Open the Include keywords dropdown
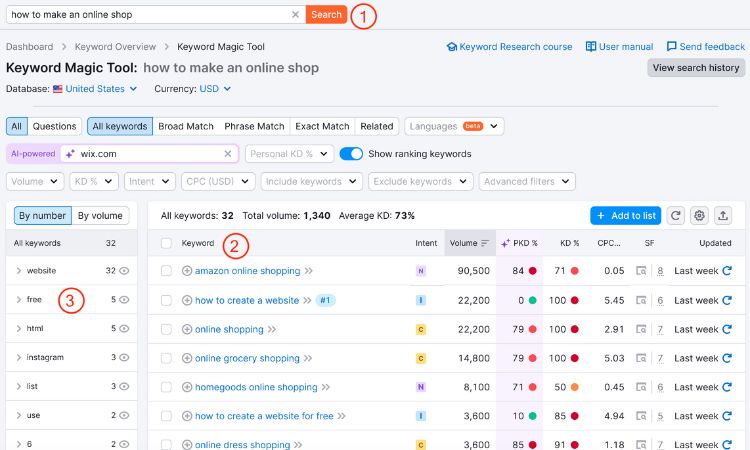Viewport: 750px width, 450px height. [x=311, y=182]
